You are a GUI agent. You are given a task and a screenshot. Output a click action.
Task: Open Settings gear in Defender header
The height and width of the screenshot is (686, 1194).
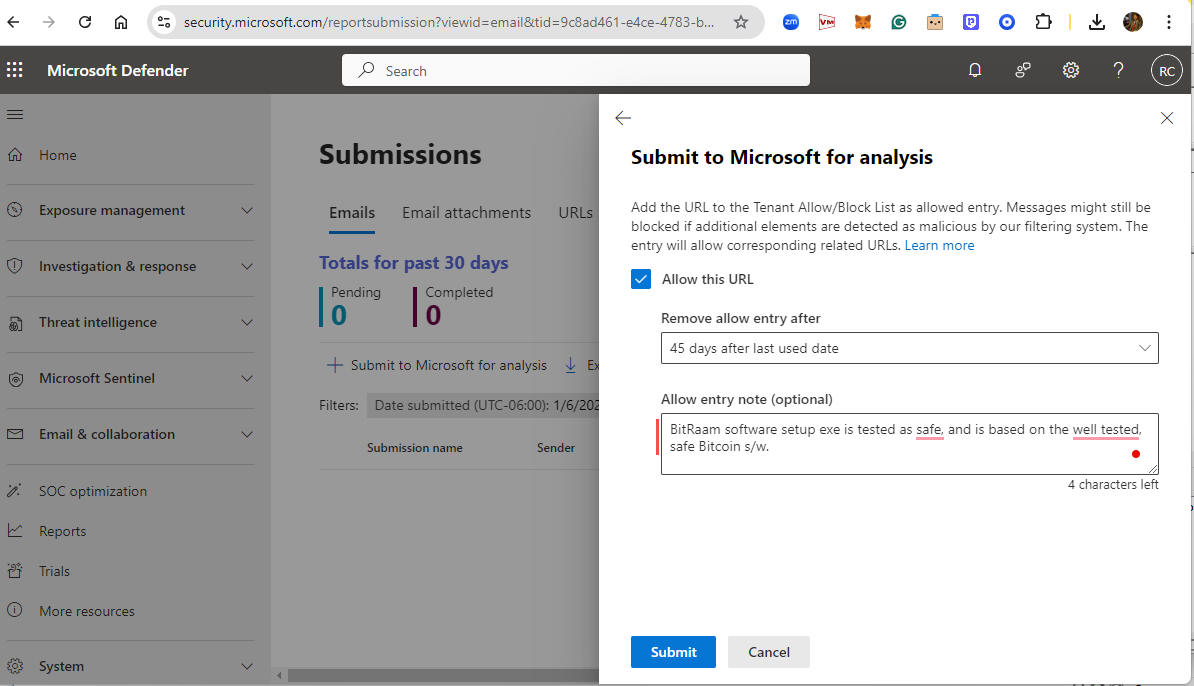point(1071,70)
